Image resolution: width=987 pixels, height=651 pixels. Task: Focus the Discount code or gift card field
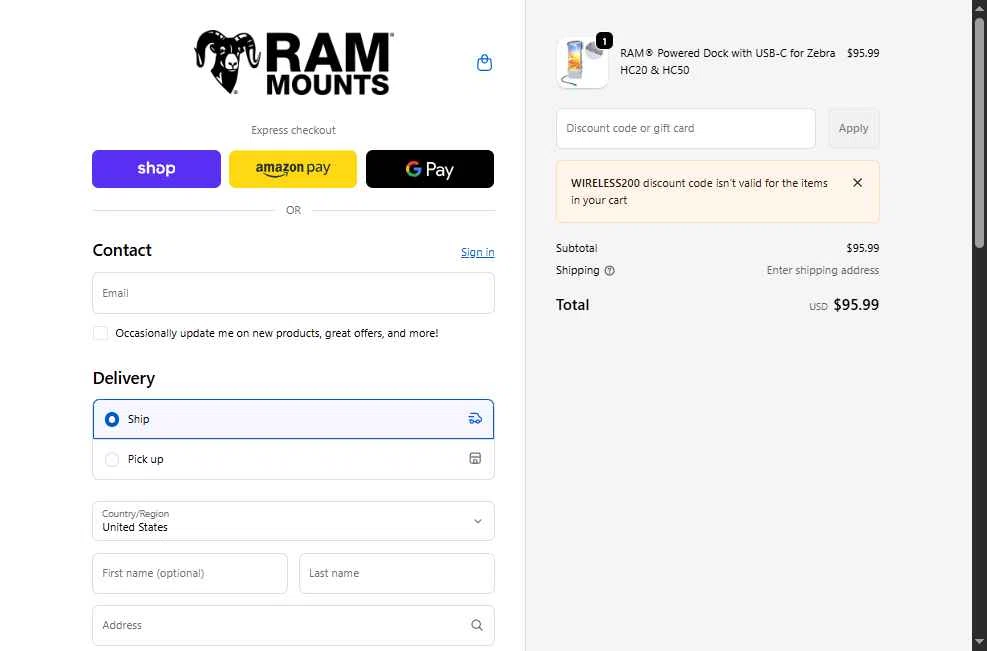point(685,128)
